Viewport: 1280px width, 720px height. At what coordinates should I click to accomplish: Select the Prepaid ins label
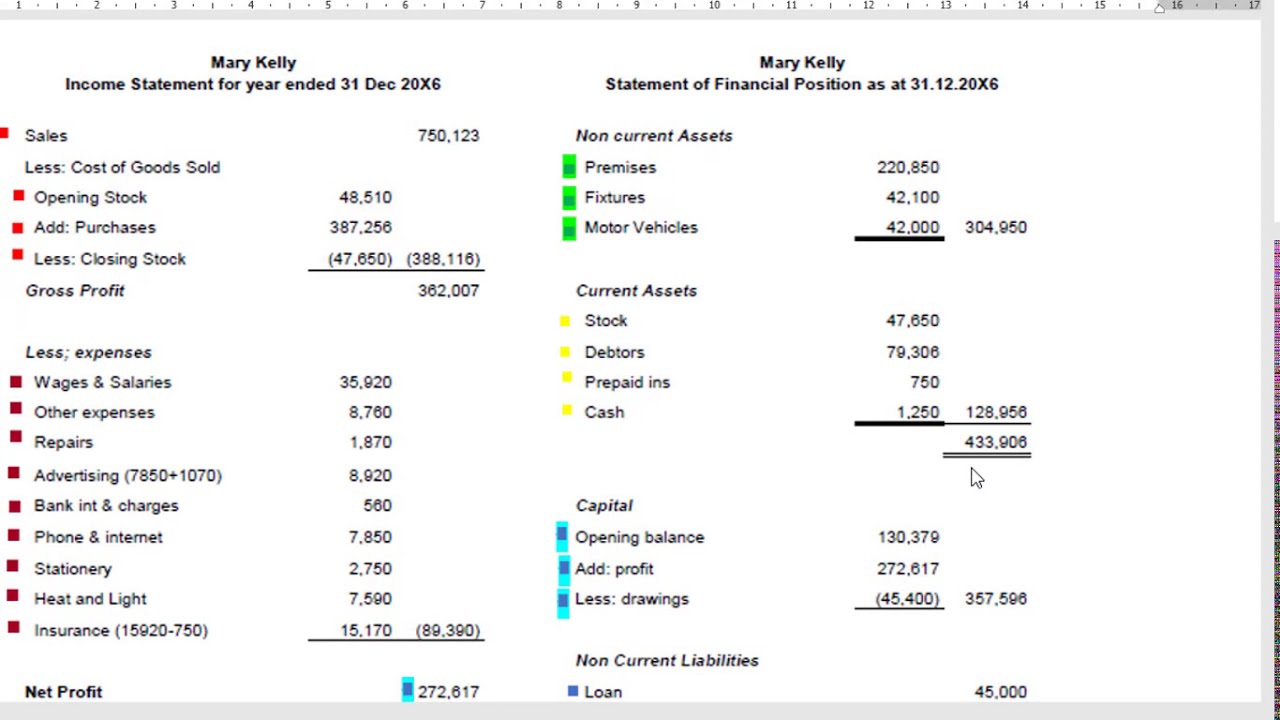[x=627, y=383]
